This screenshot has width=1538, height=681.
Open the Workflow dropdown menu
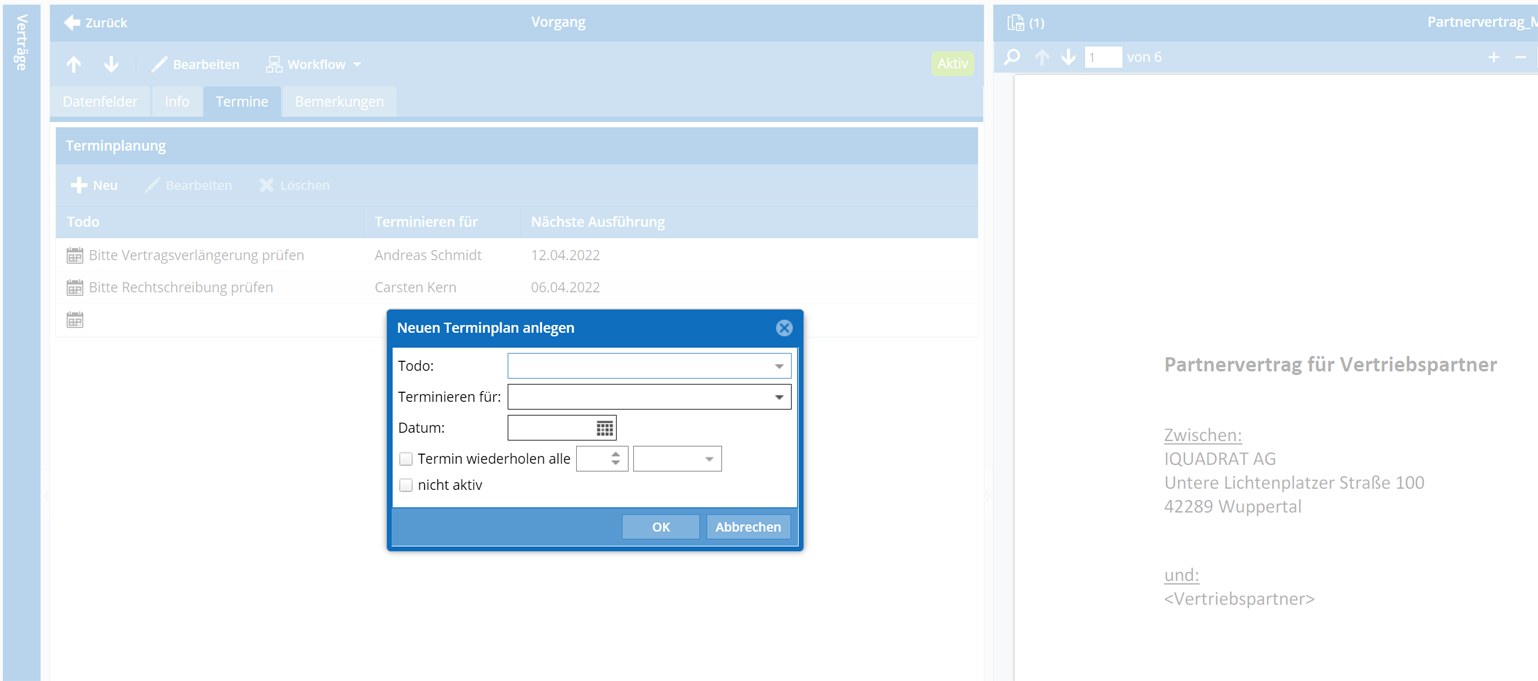314,64
